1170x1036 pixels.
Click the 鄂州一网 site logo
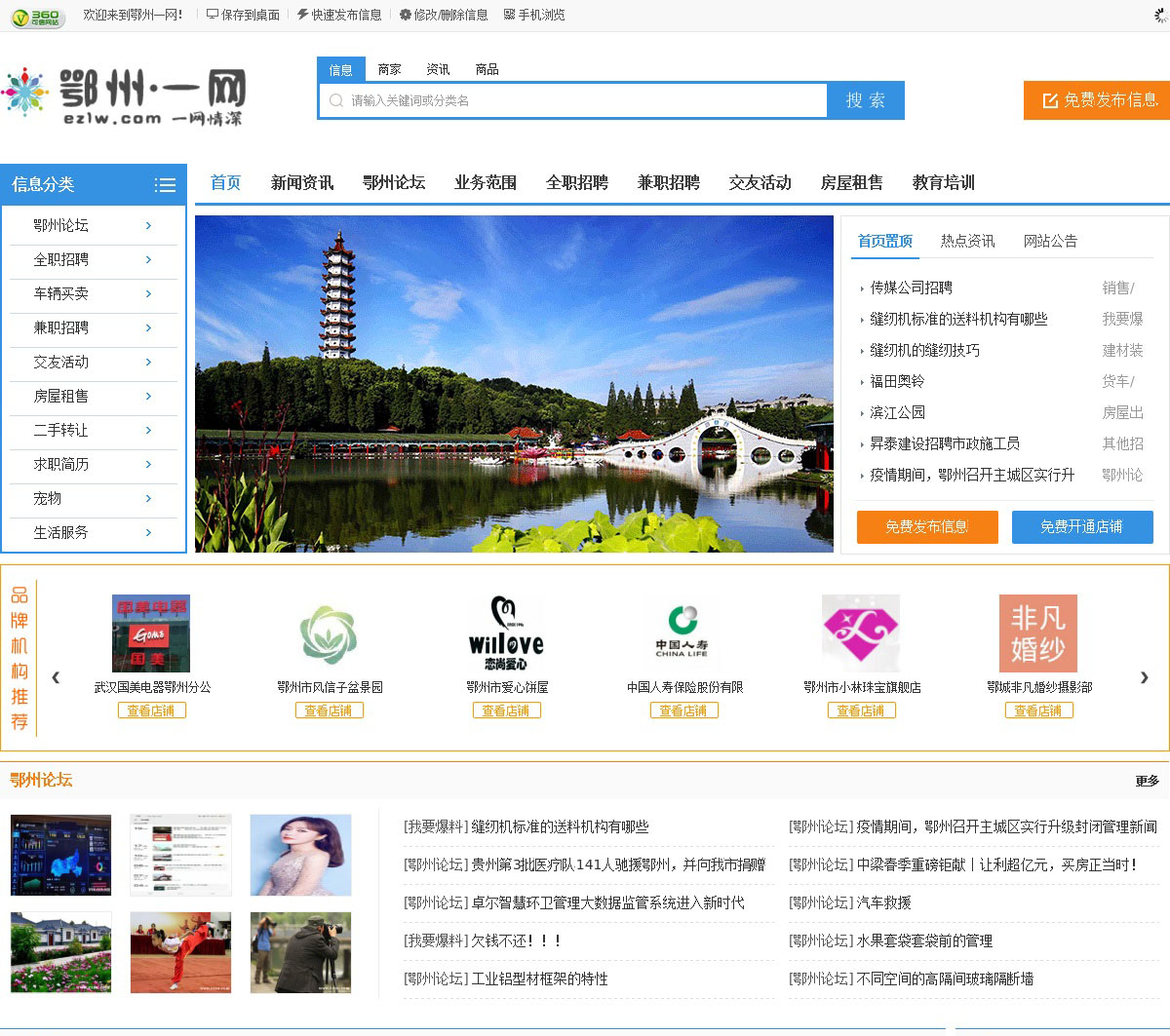pyautogui.click(x=124, y=97)
